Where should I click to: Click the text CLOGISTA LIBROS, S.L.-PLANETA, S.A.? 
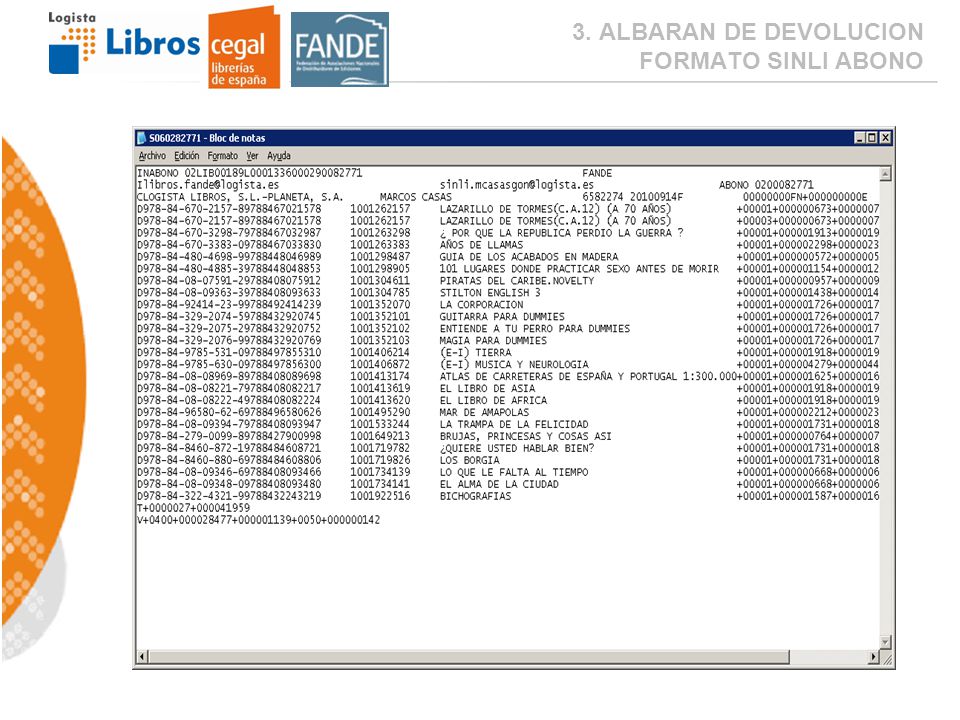pos(240,197)
